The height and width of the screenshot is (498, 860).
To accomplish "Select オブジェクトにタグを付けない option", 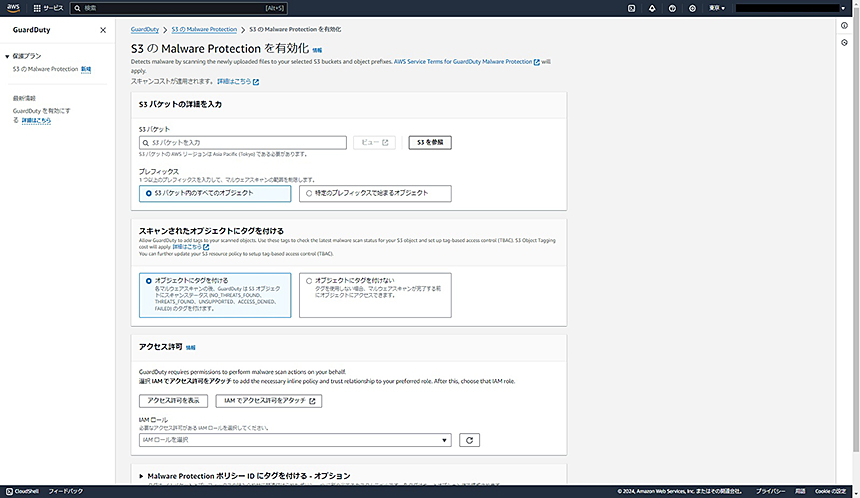I will click(x=375, y=295).
